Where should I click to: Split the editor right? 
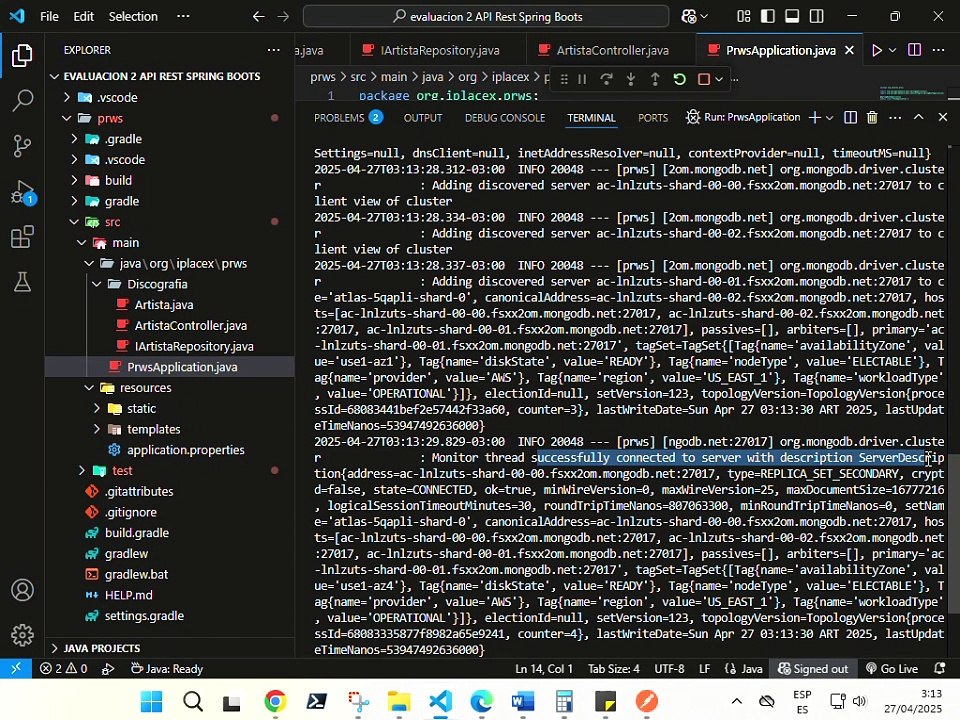tap(914, 50)
